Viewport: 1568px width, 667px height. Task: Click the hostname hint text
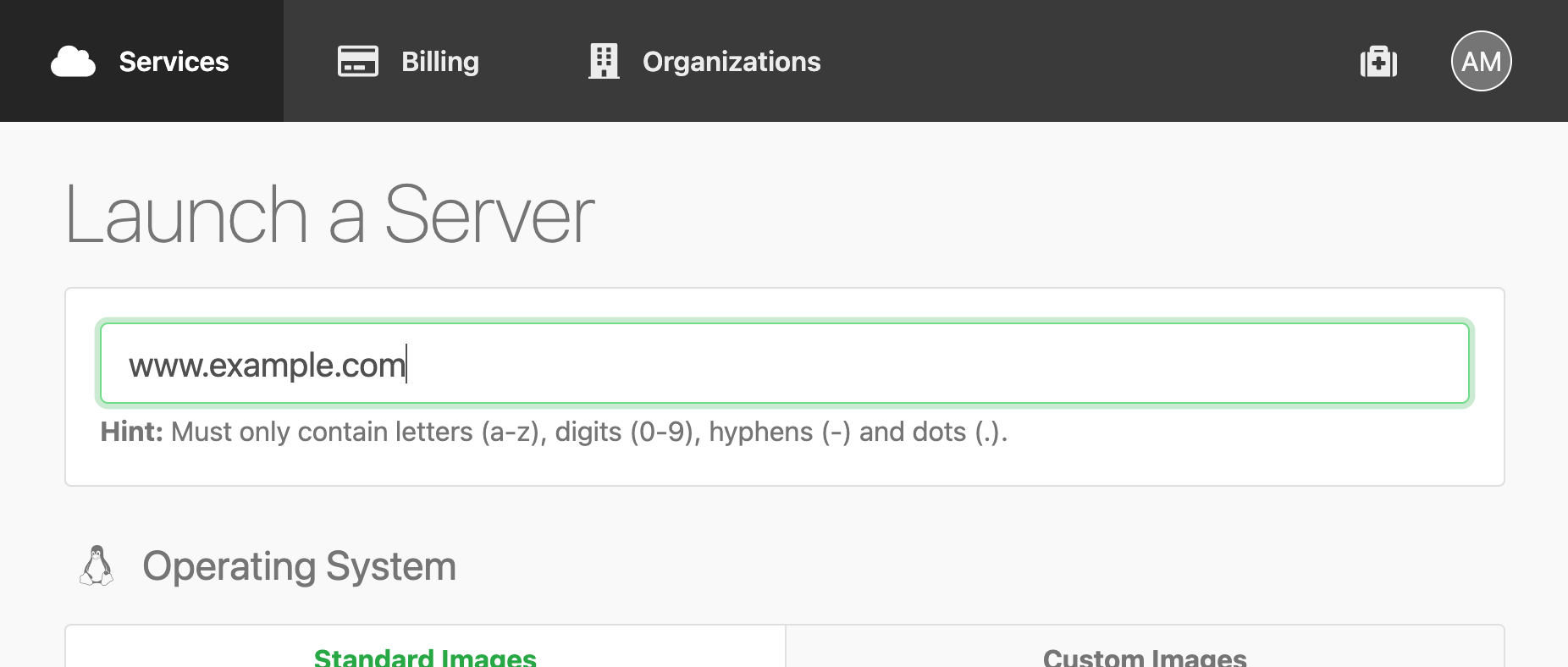554,432
